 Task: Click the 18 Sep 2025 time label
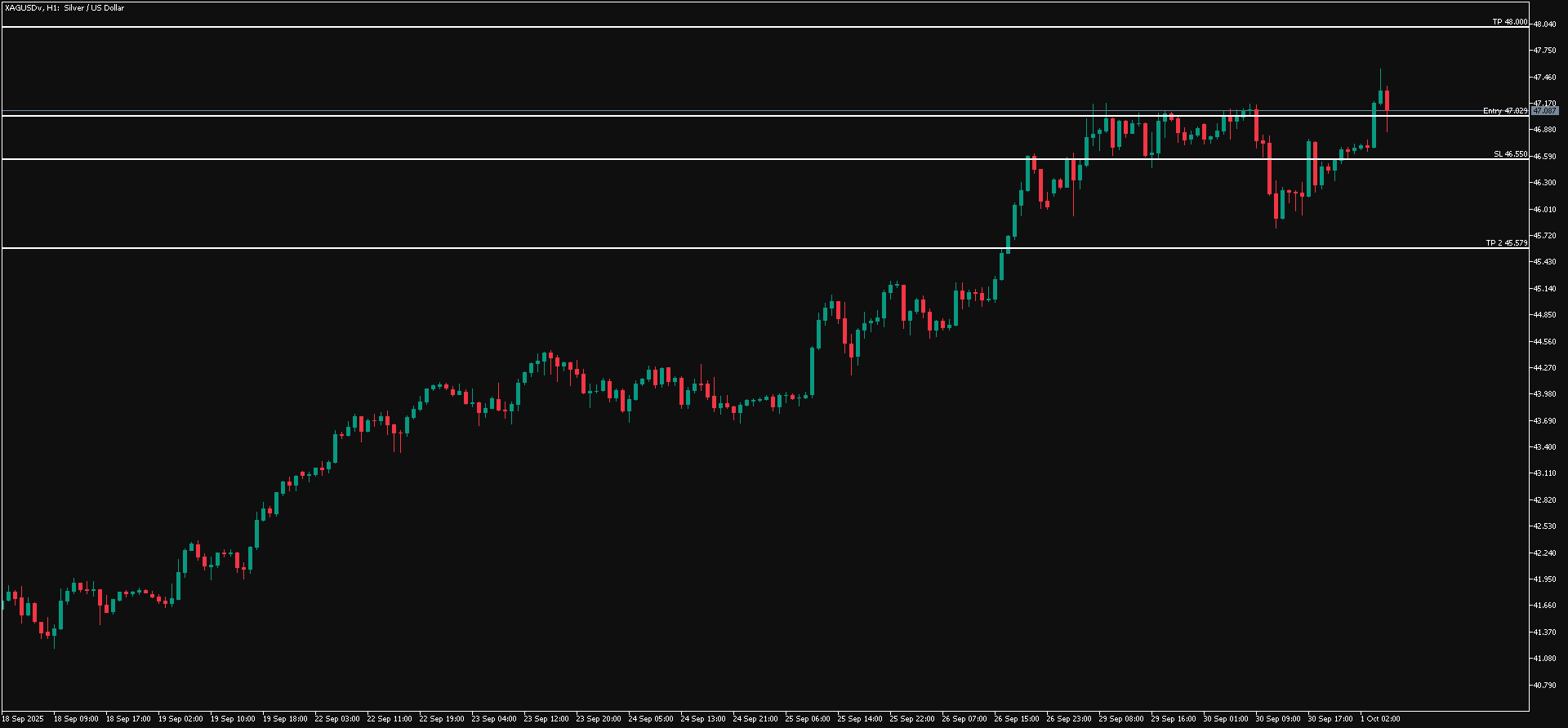point(23,719)
